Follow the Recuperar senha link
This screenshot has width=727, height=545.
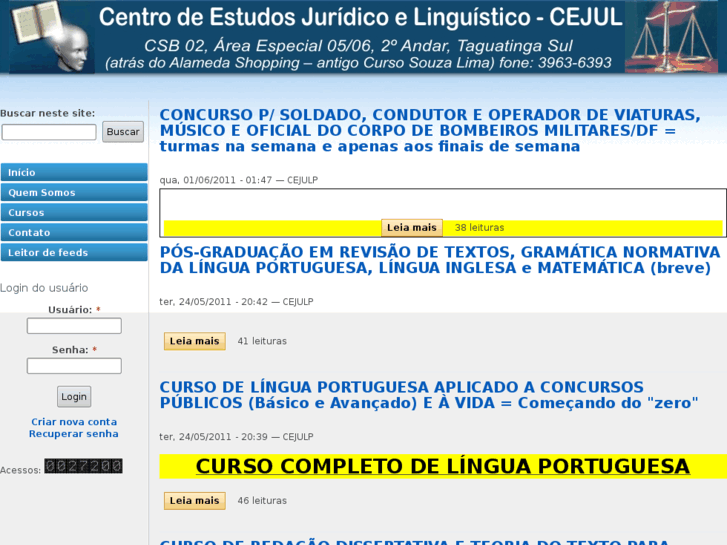(x=74, y=434)
